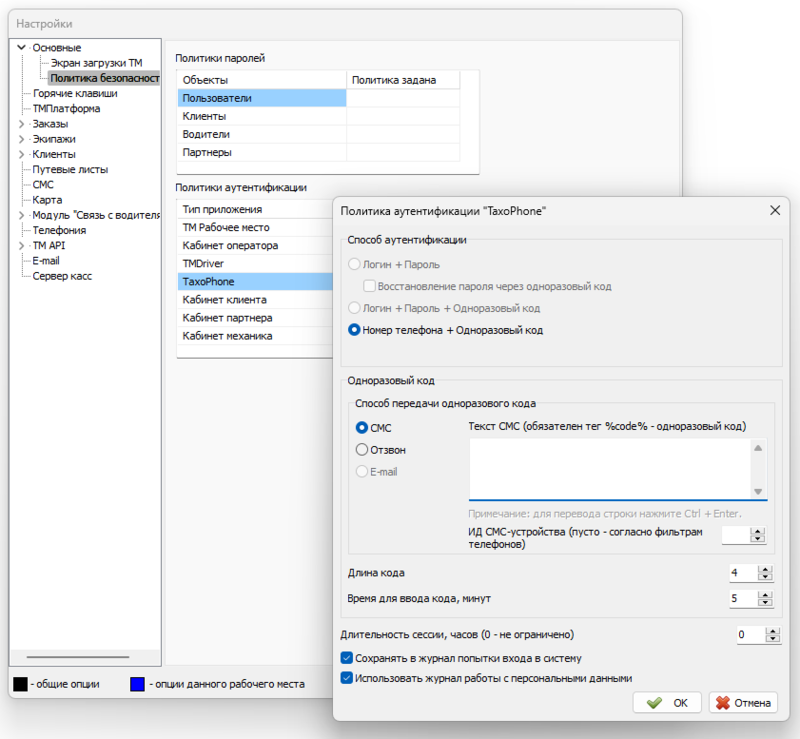The image size is (800, 739).
Task: Click the red X Отмена button
Action: click(x=742, y=703)
